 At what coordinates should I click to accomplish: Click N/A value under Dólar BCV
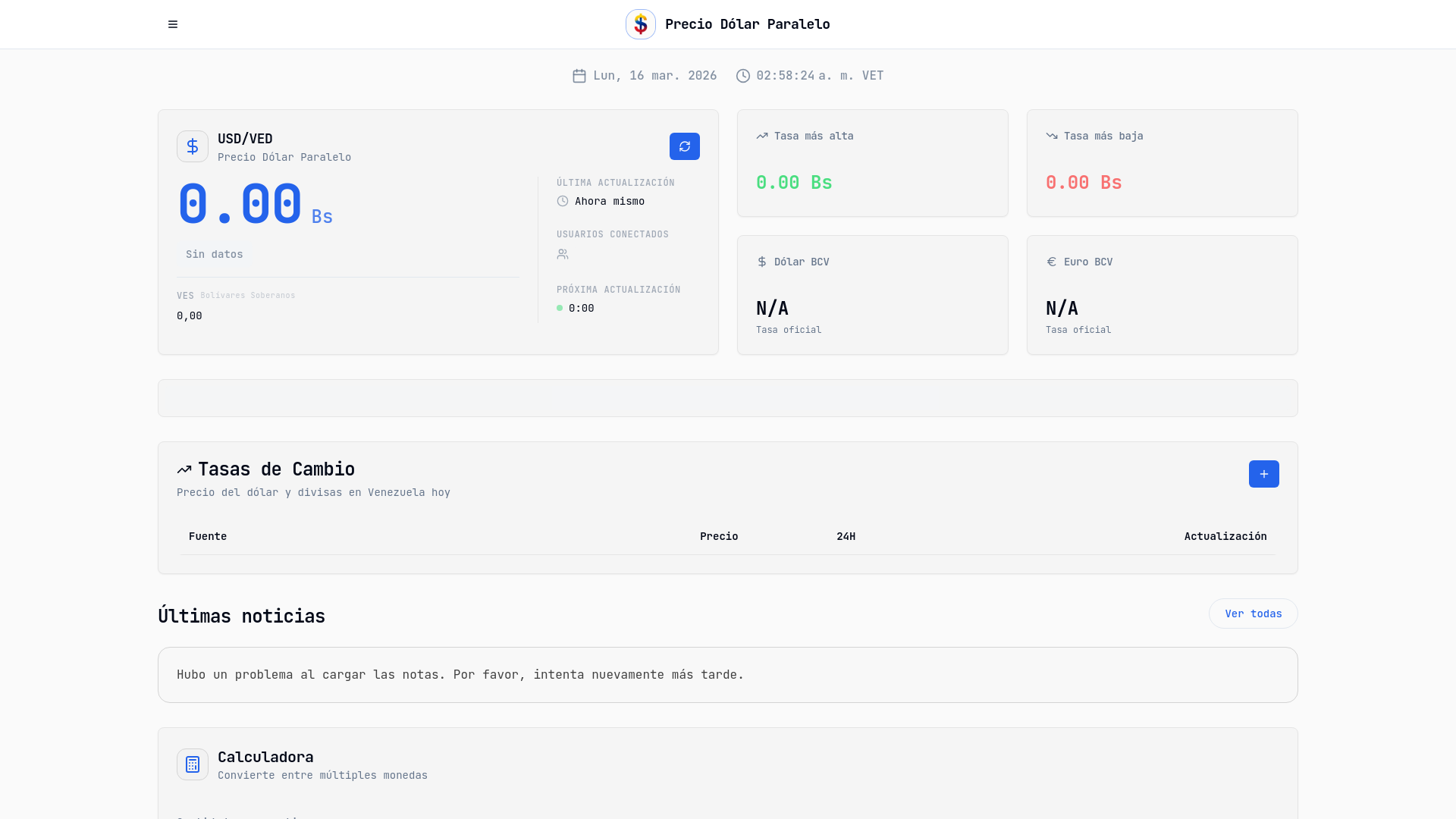772,309
